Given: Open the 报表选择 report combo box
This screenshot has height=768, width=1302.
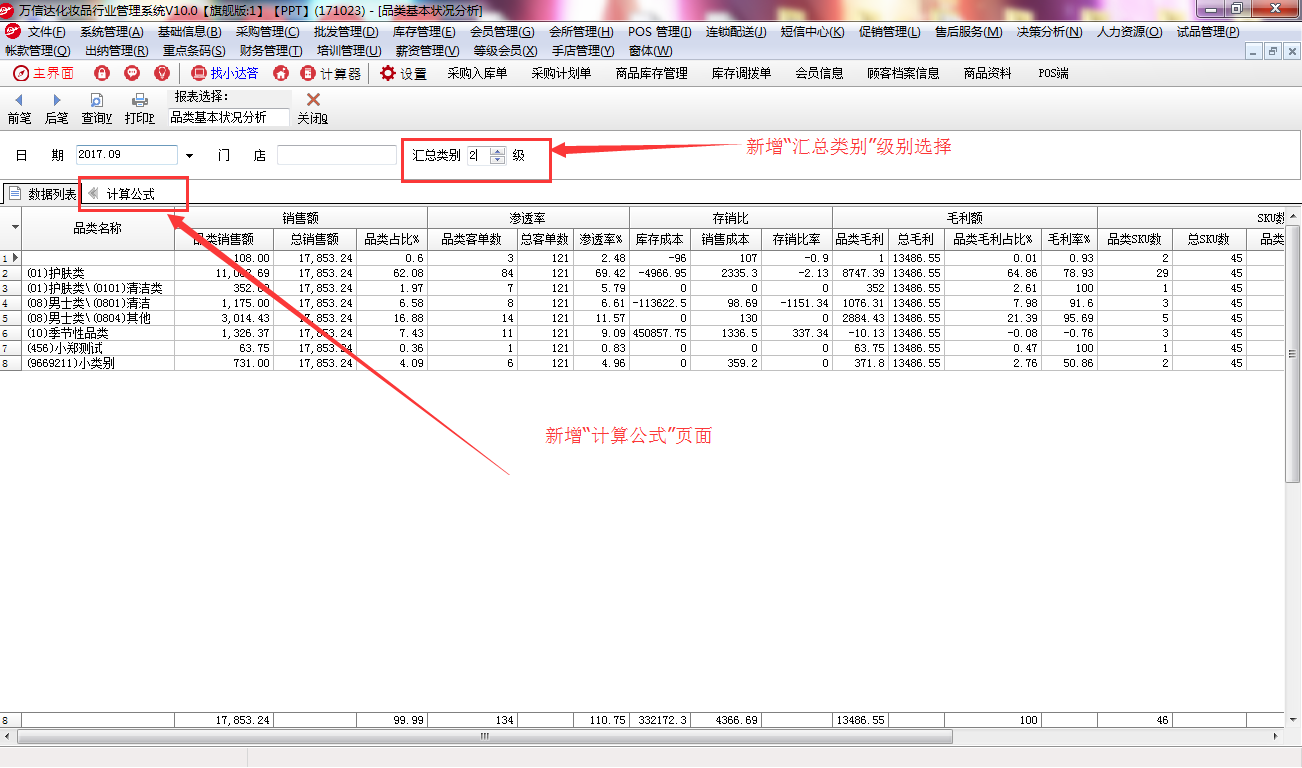Looking at the screenshot, I should click(228, 117).
